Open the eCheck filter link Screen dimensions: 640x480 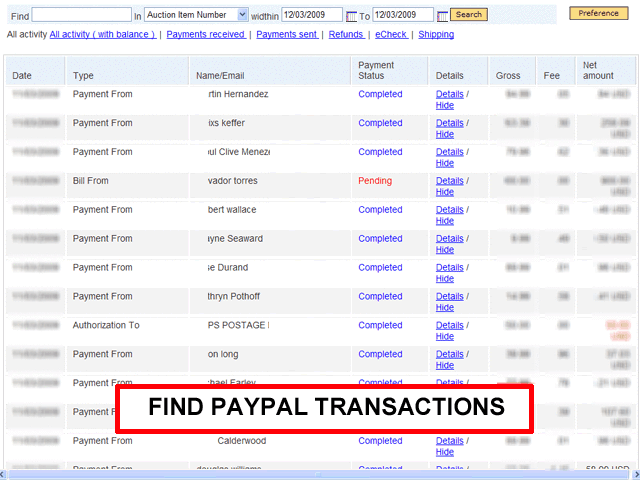[x=391, y=35]
